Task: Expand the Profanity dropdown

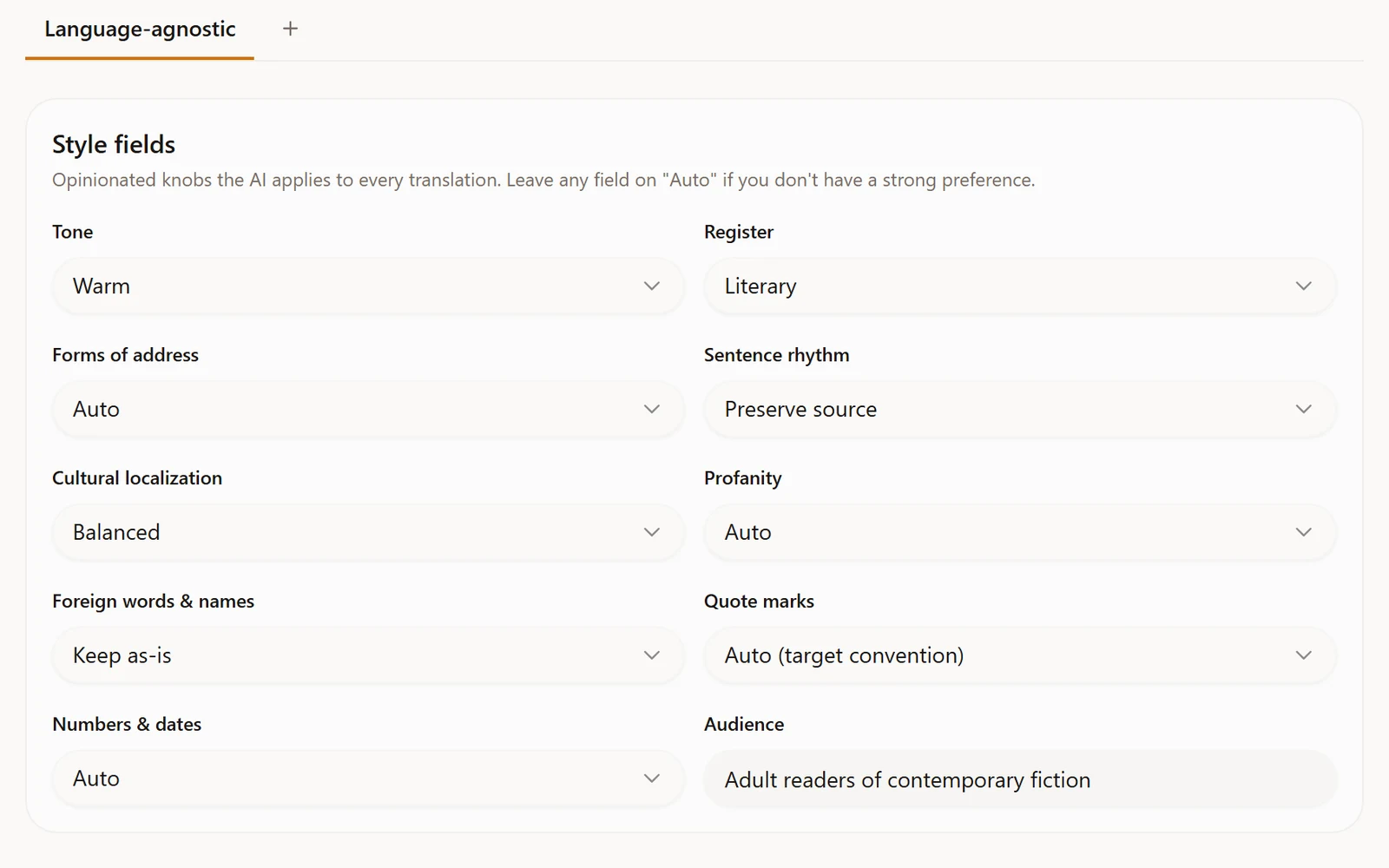Action: click(1020, 533)
